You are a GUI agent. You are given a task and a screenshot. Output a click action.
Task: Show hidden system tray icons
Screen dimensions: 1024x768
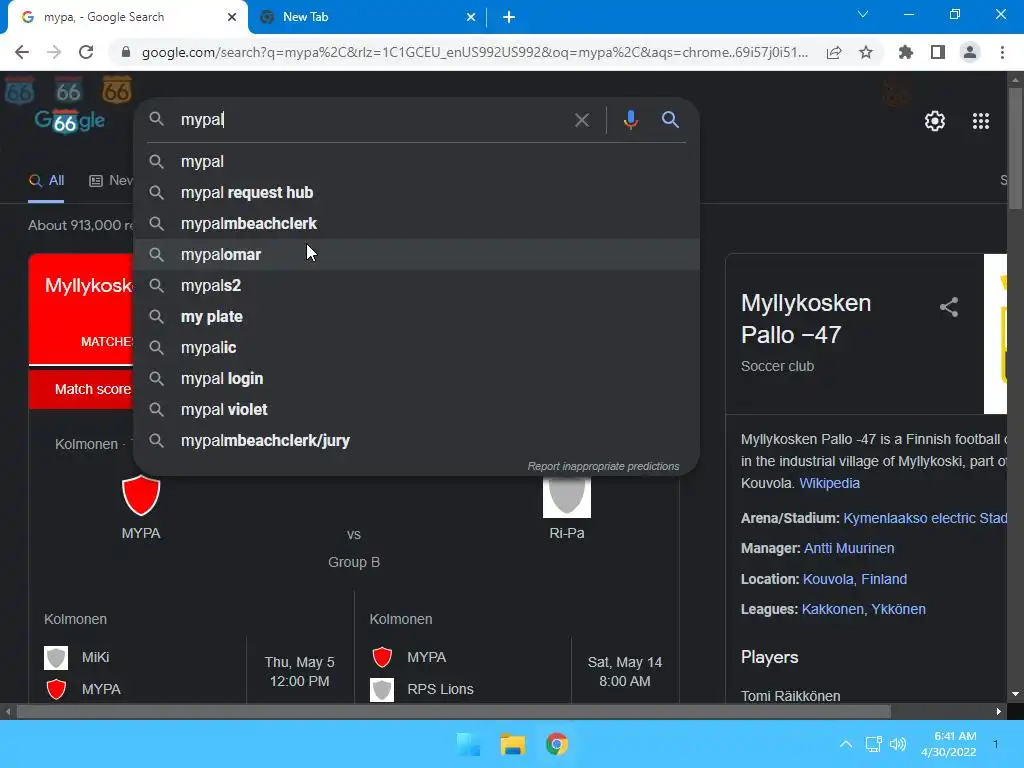[846, 744]
